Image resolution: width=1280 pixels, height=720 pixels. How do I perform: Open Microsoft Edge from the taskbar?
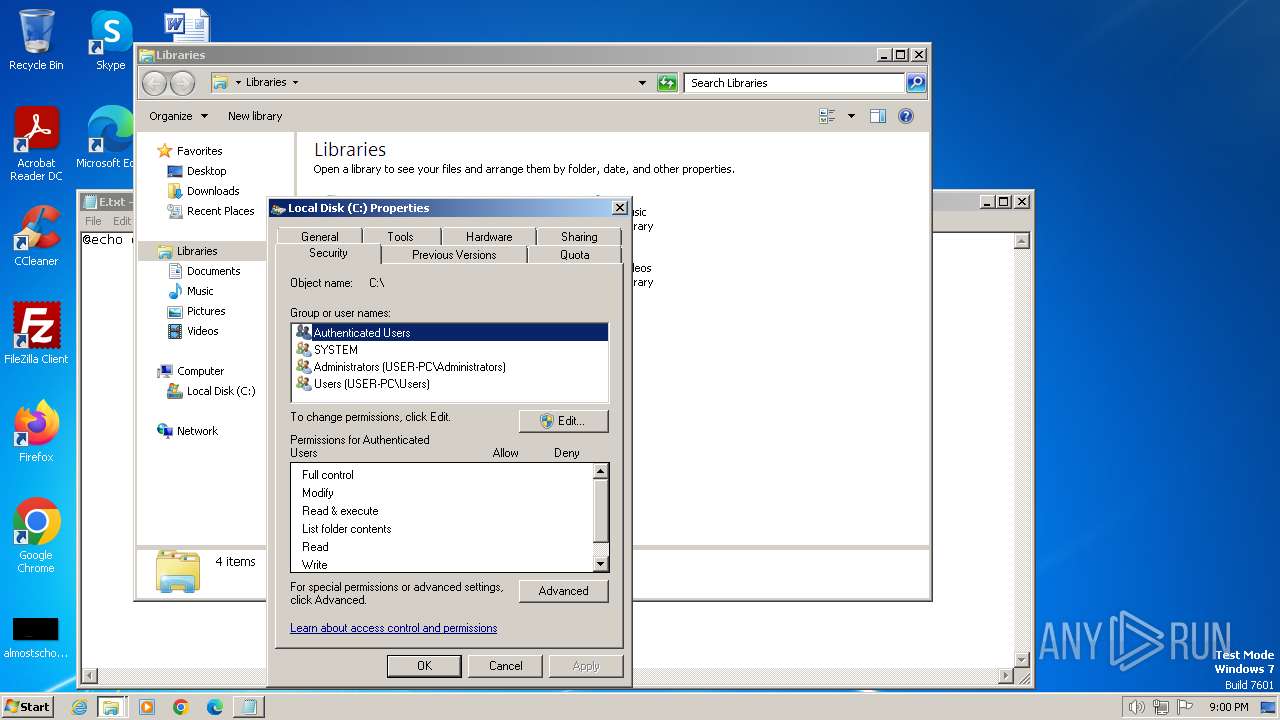[x=215, y=707]
